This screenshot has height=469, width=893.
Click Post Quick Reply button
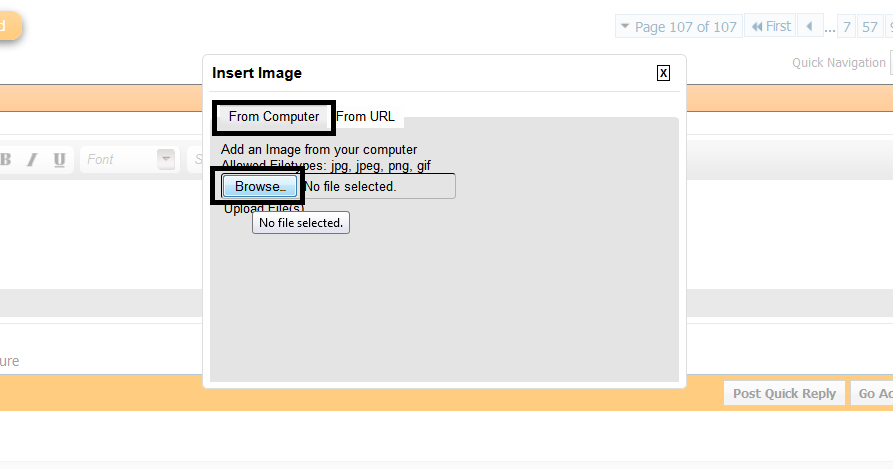[784, 393]
